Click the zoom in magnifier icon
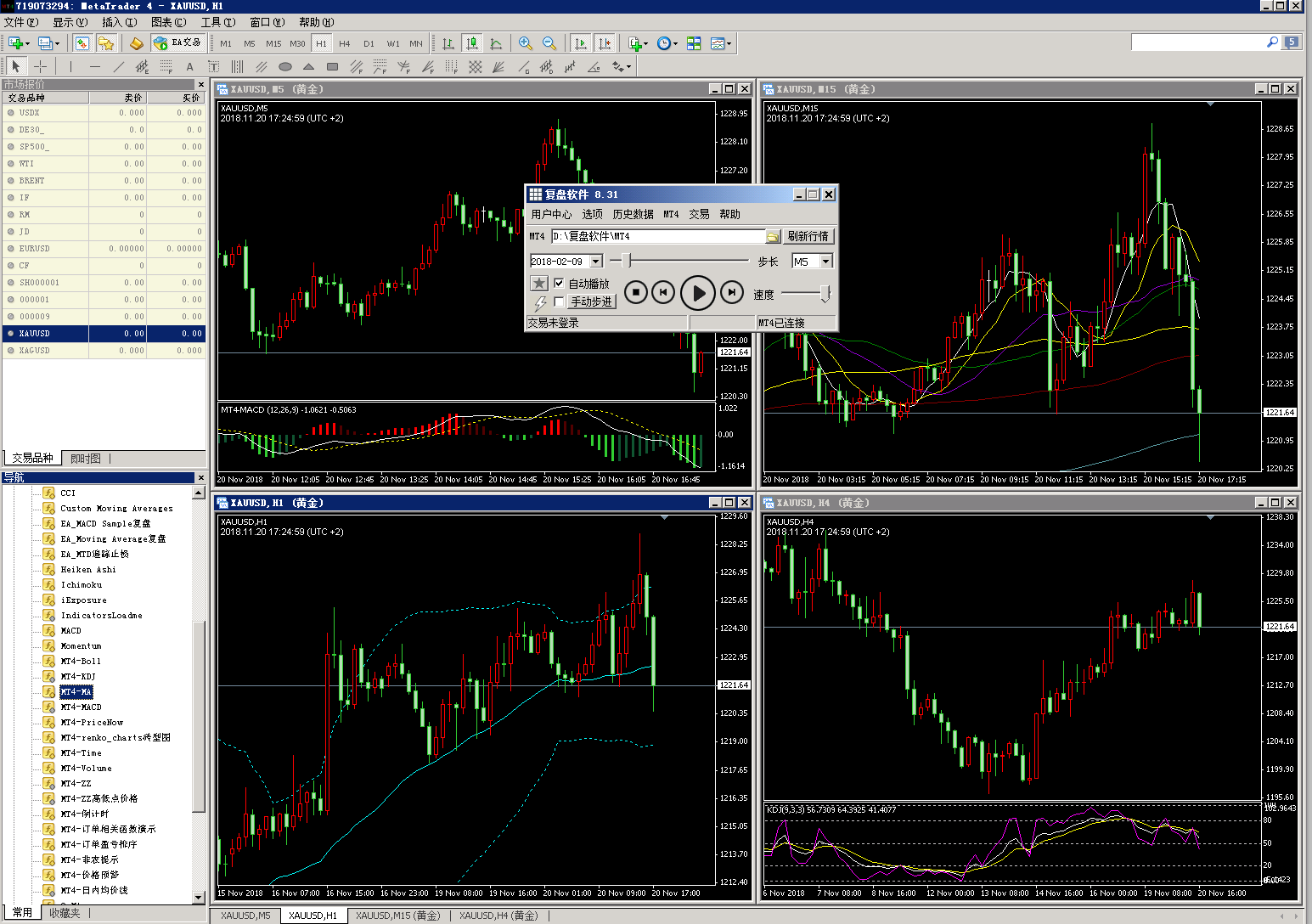 click(526, 43)
